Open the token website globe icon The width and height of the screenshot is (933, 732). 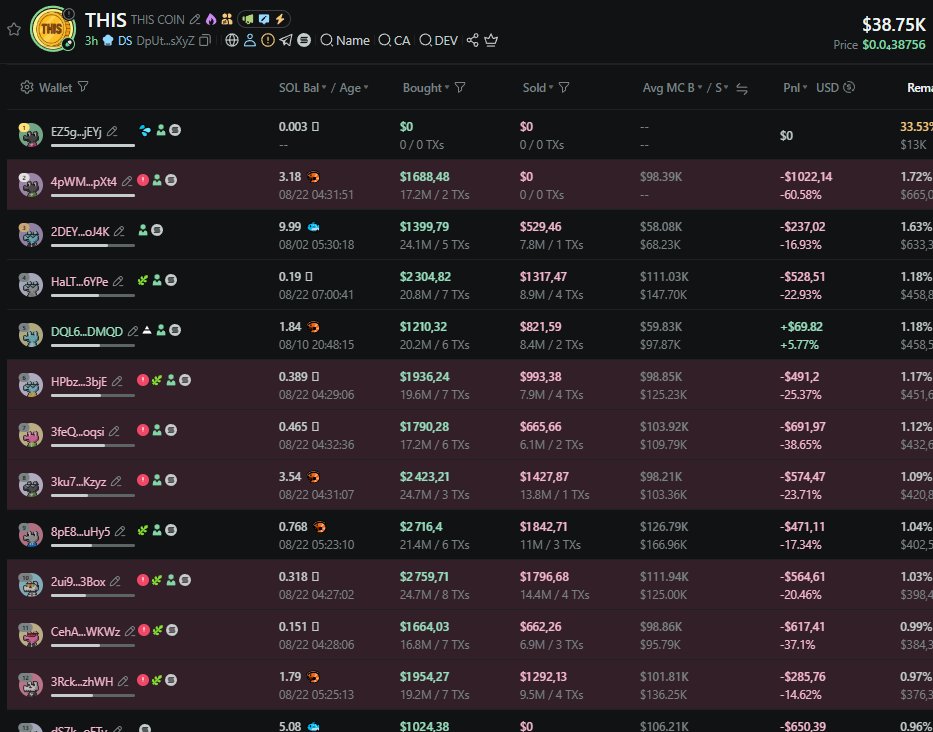coord(232,41)
